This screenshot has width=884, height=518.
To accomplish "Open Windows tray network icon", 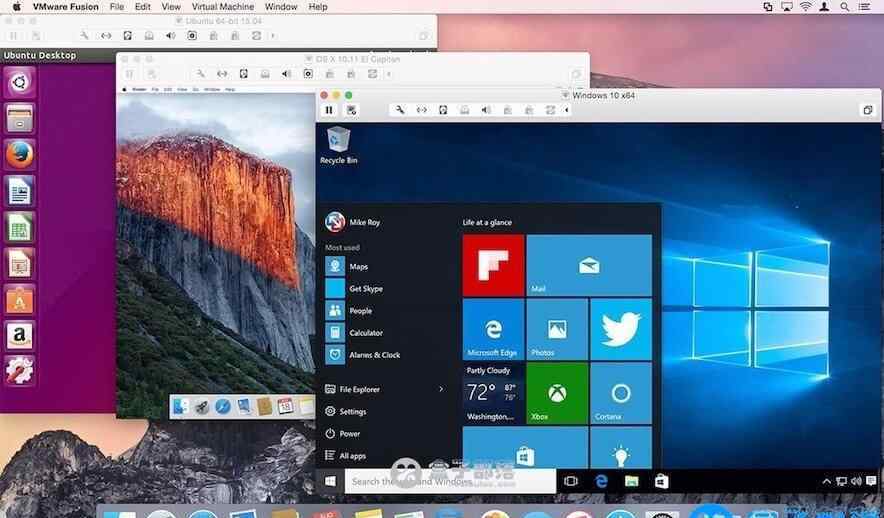I will point(841,481).
